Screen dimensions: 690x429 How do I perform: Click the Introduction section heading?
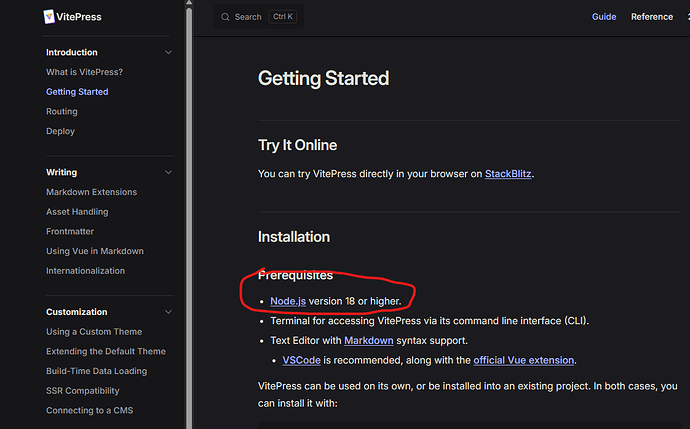pyautogui.click(x=72, y=52)
